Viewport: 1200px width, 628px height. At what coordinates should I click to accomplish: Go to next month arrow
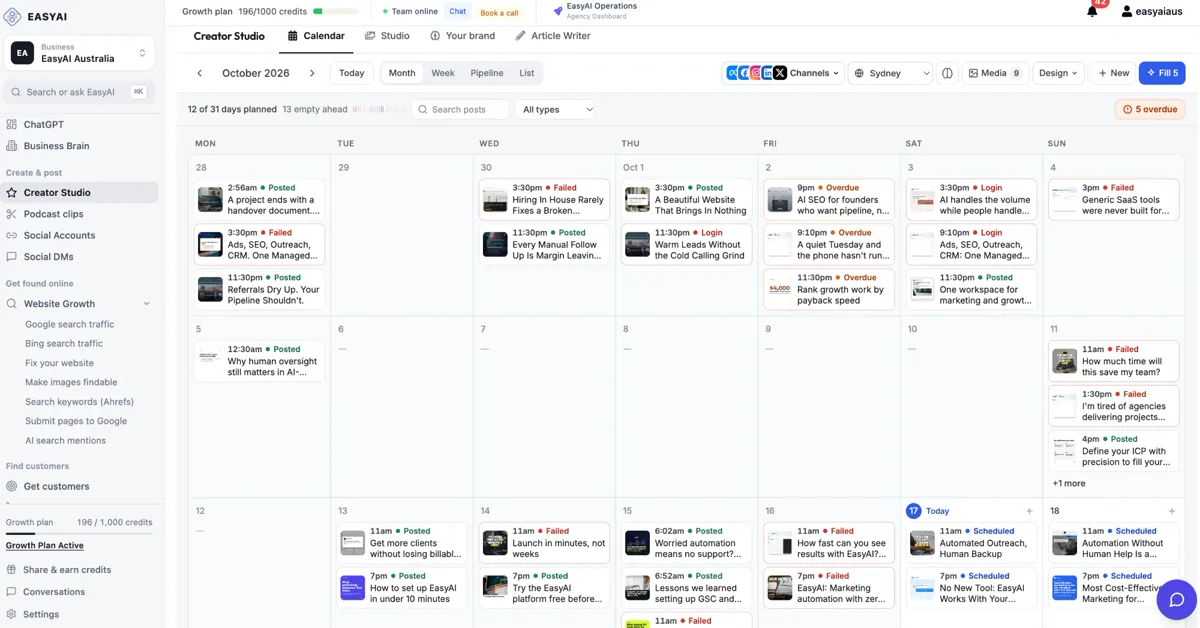click(x=312, y=73)
